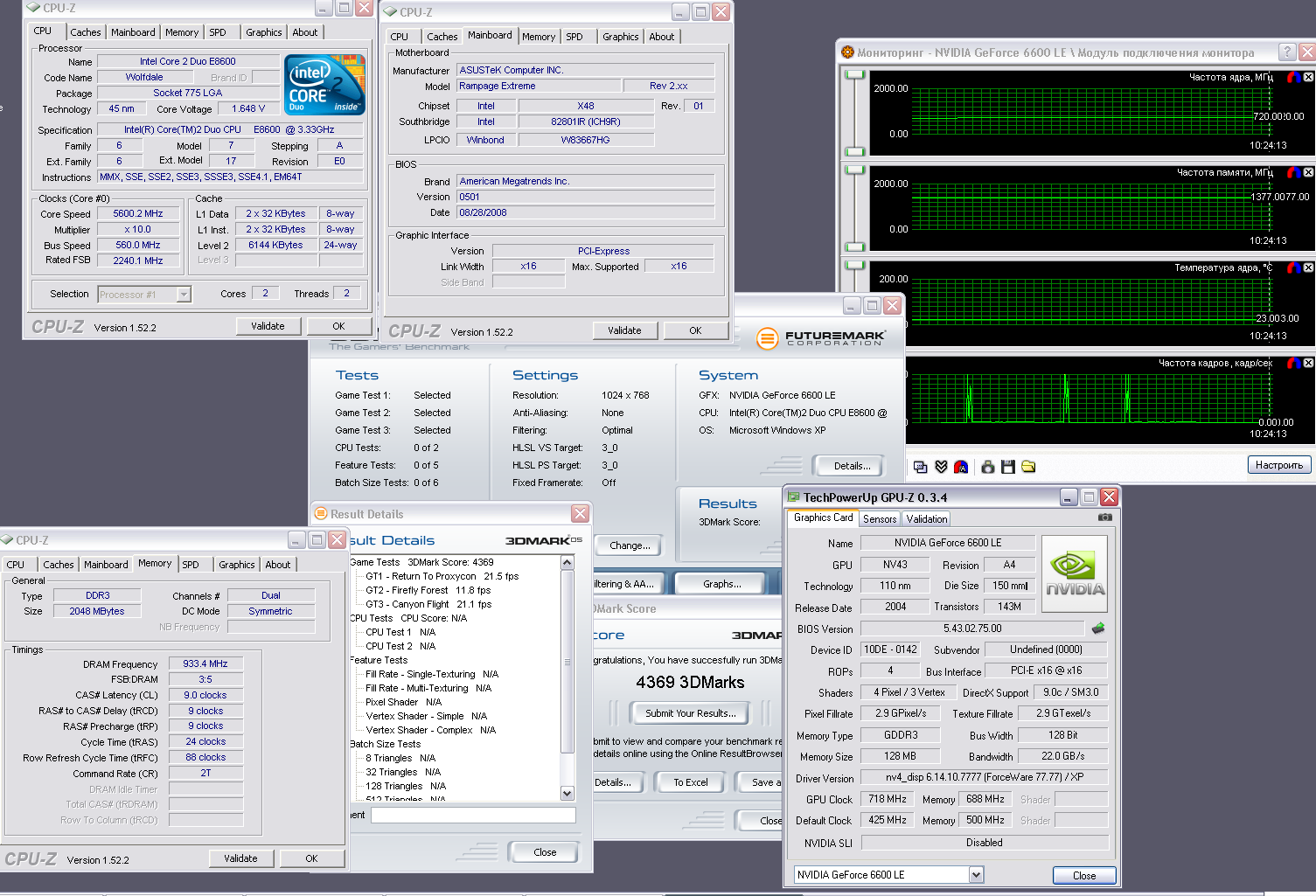Open the Caches tab in CPU-Z CPU window
Screen dimensions: 1316x896
86,32
